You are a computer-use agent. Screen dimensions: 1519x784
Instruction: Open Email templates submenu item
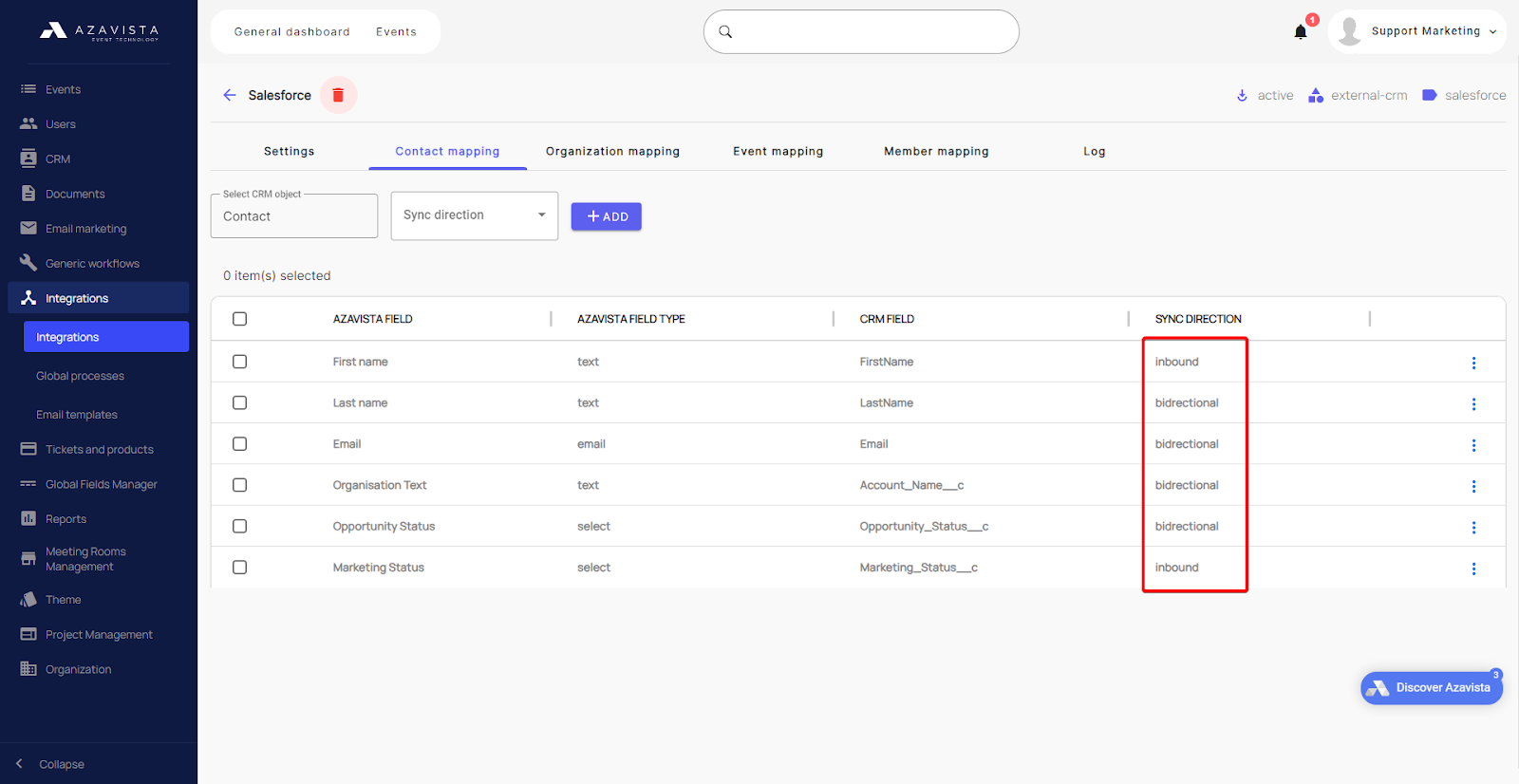77,415
